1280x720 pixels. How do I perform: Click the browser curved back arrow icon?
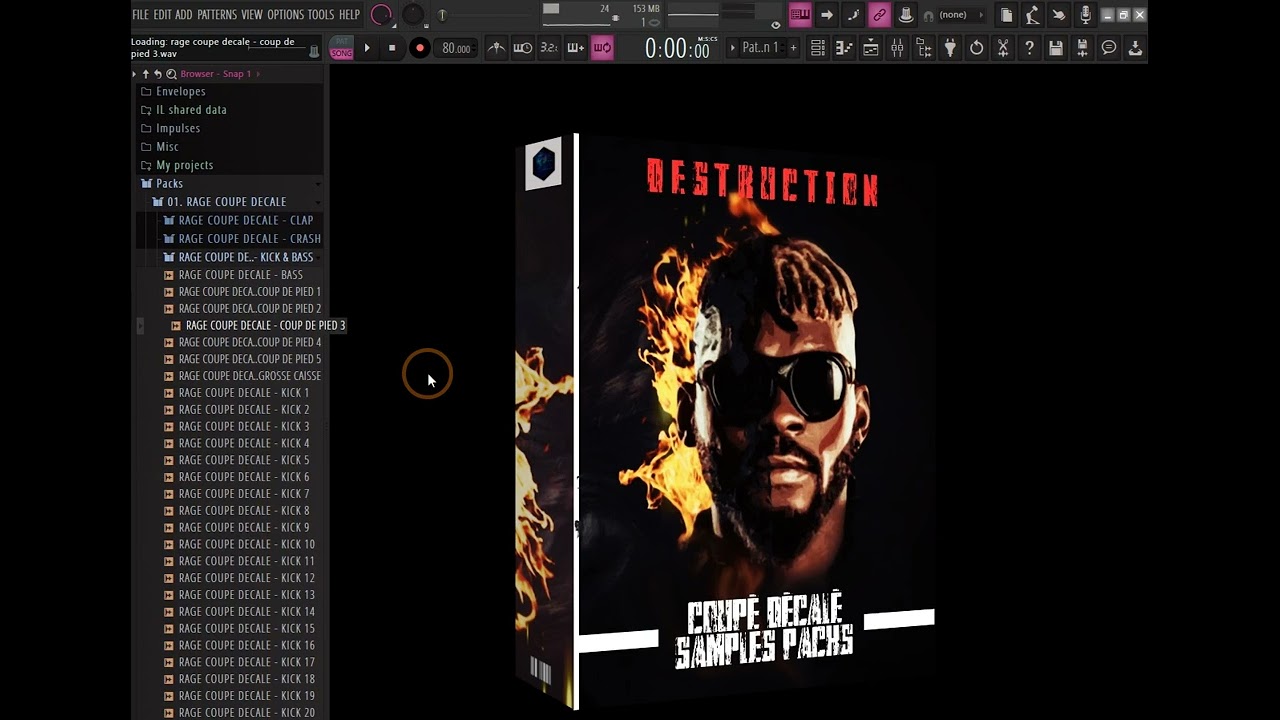pyautogui.click(x=158, y=74)
